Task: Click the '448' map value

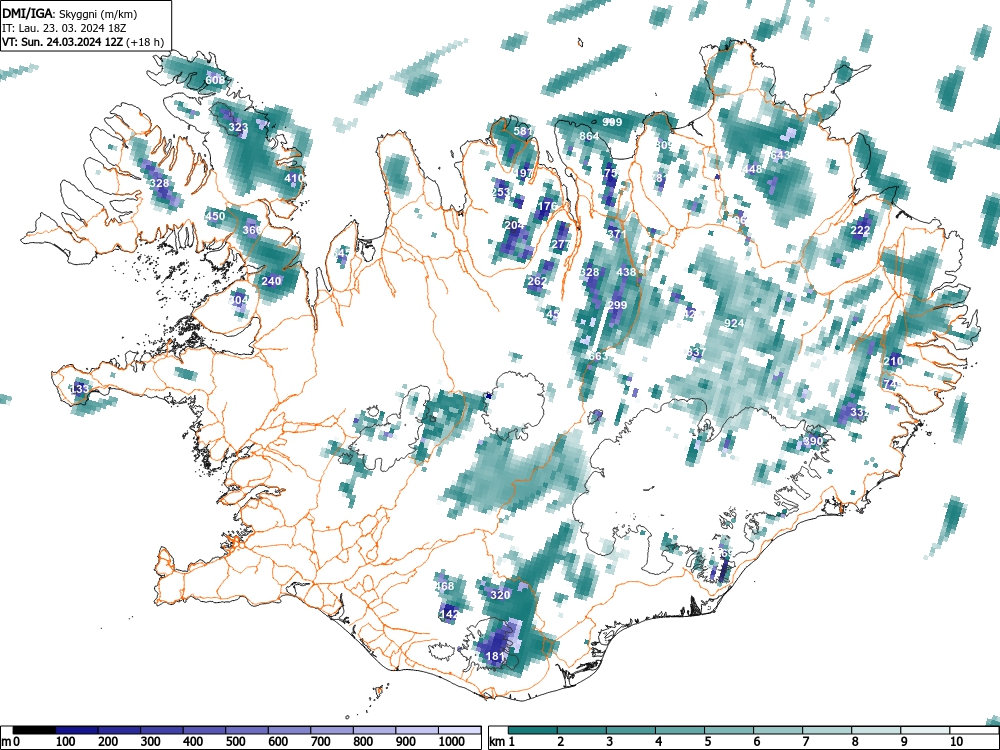Action: pos(753,169)
